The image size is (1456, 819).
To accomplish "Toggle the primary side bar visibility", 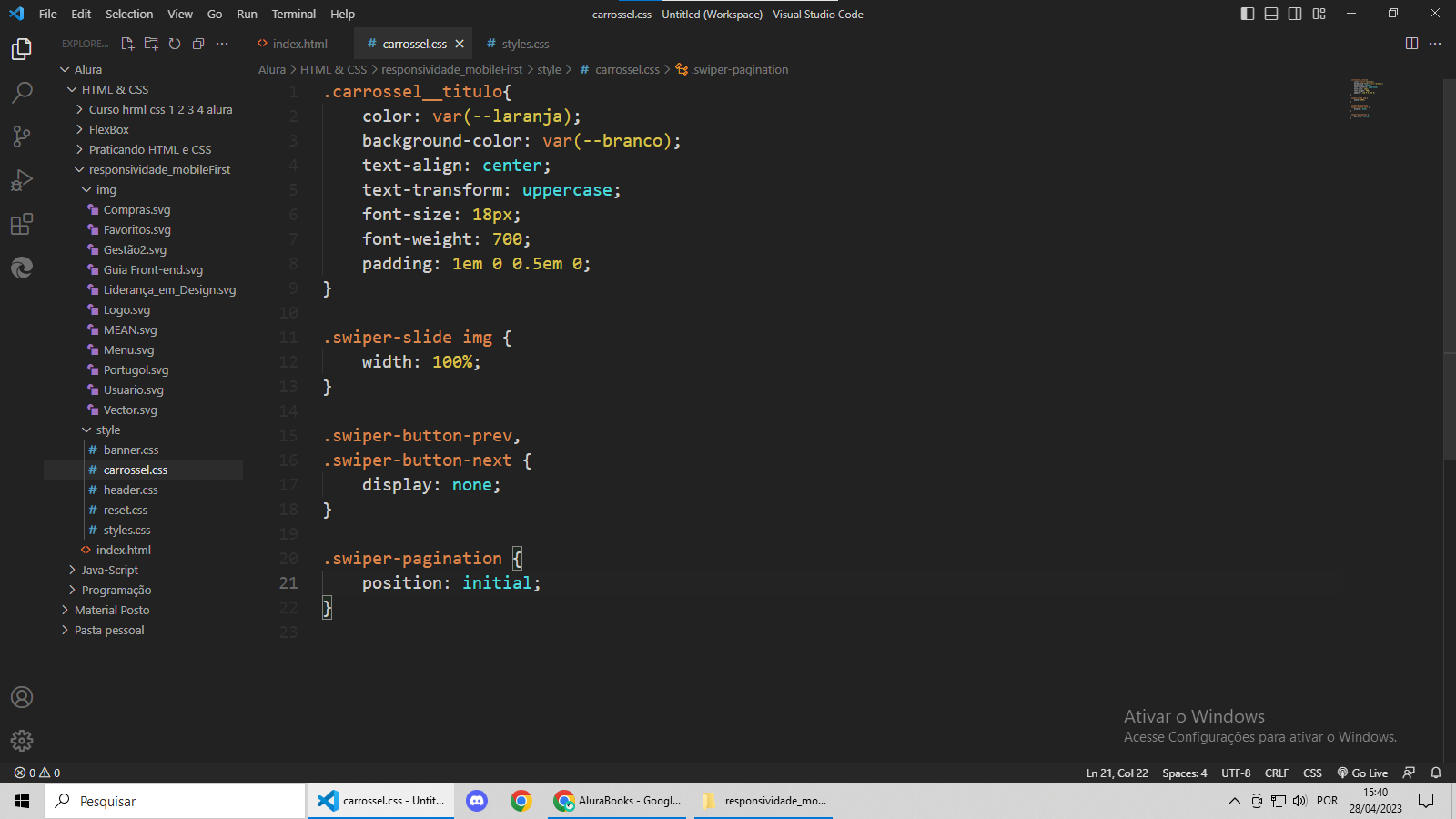I will pyautogui.click(x=1248, y=14).
